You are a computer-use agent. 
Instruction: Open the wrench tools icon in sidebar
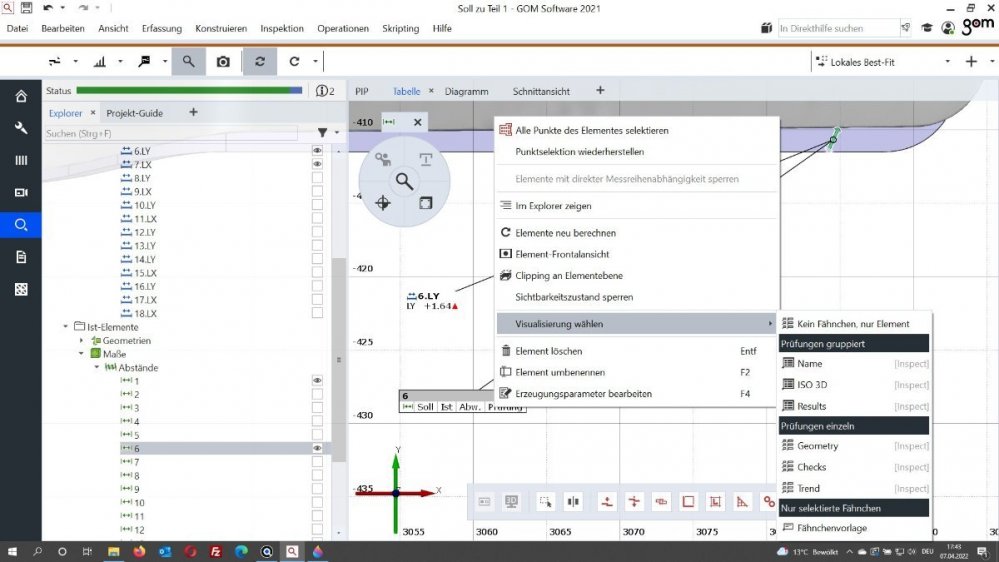click(21, 128)
